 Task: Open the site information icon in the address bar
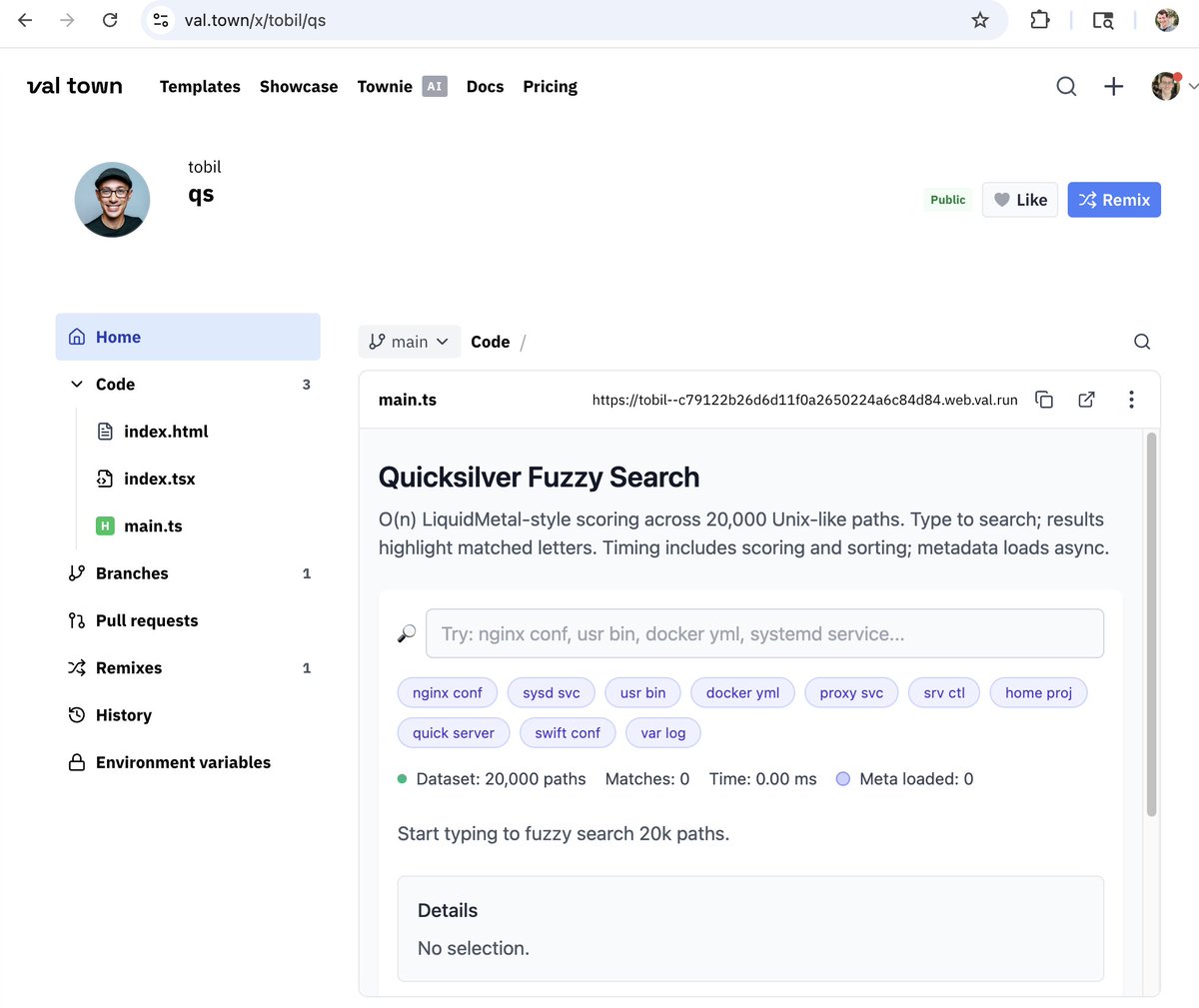click(161, 20)
